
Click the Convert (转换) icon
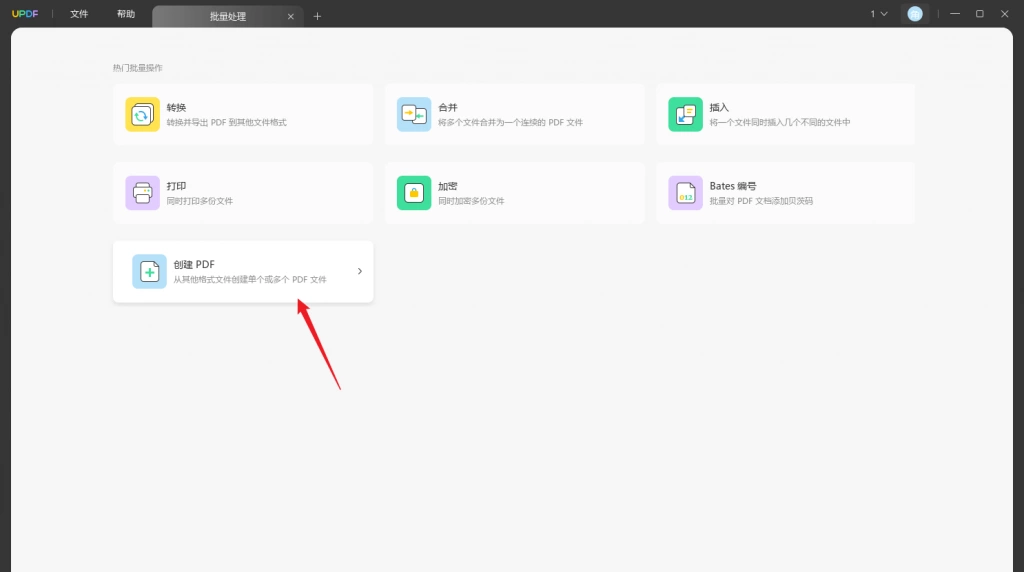142,114
